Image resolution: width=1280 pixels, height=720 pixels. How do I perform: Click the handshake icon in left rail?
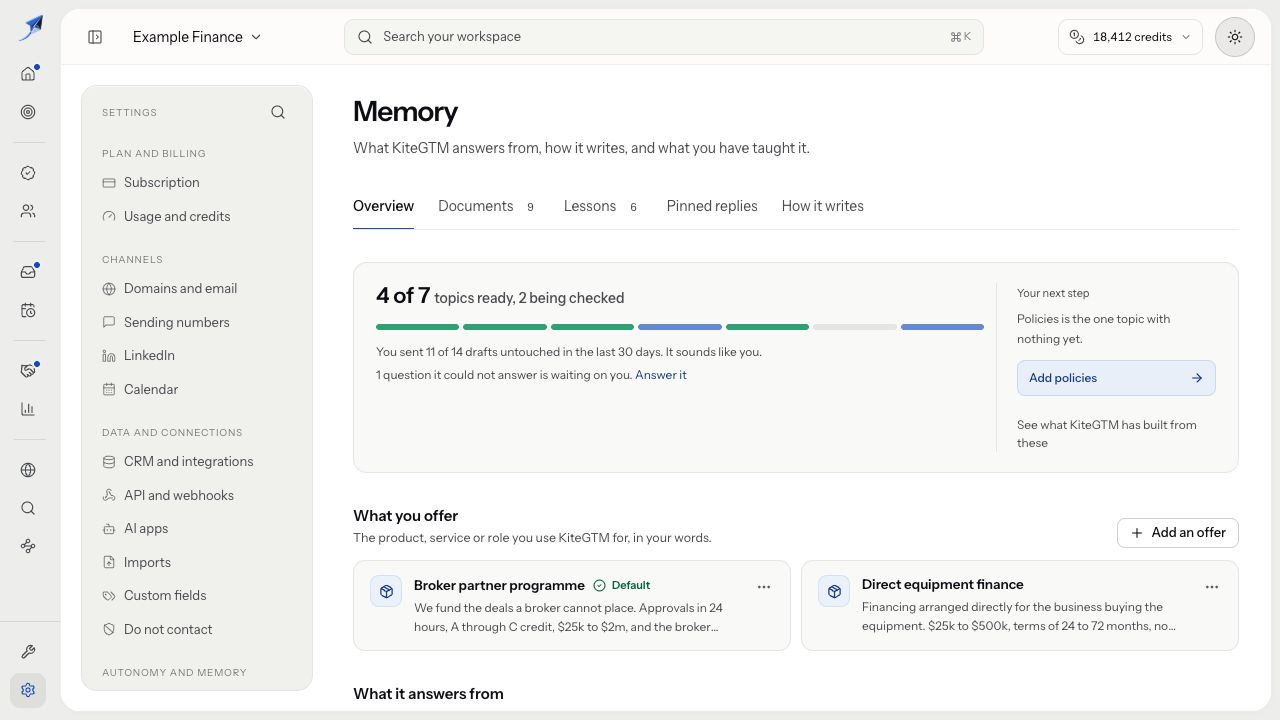coord(28,371)
